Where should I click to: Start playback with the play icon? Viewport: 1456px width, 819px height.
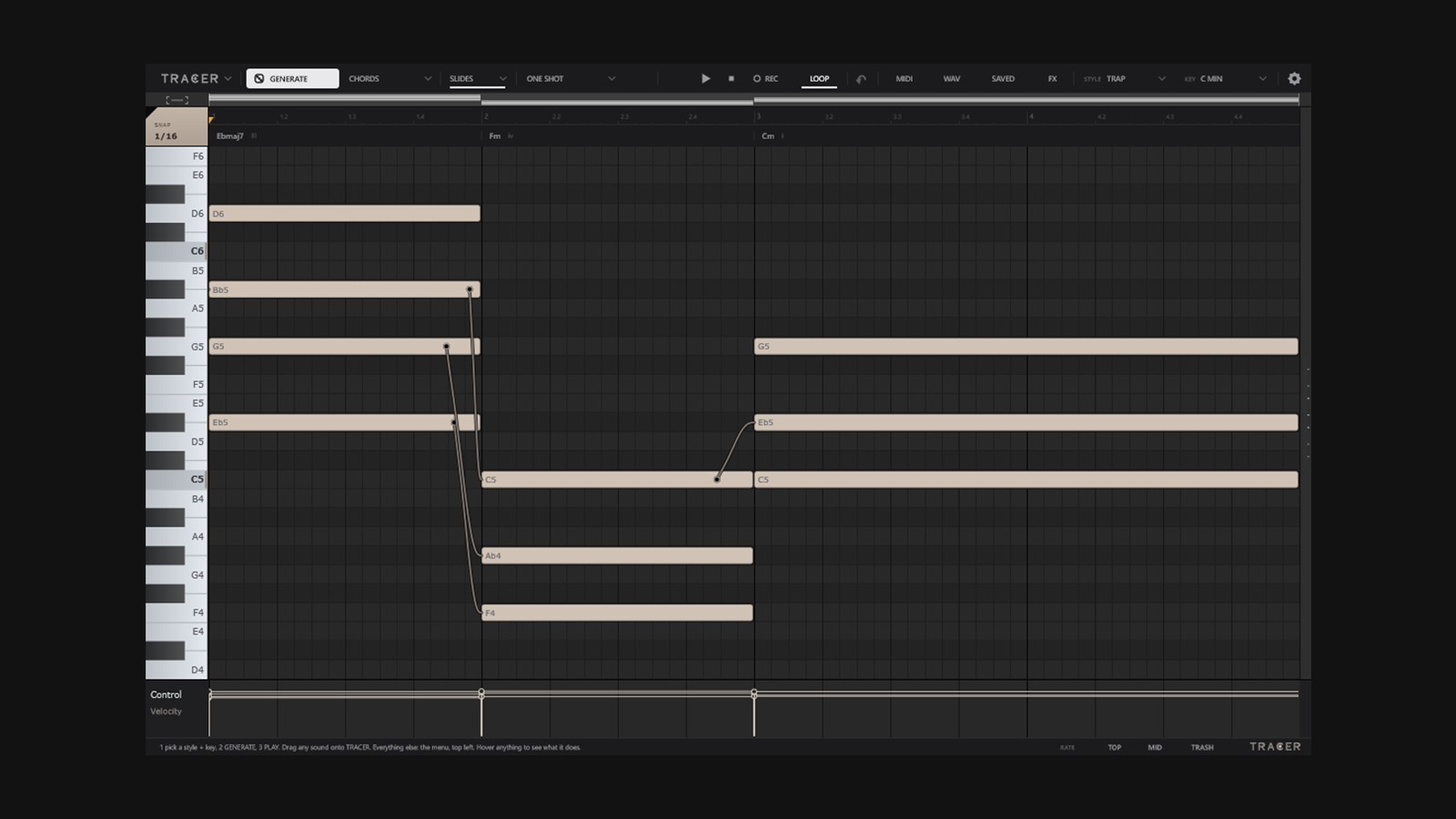(x=705, y=78)
